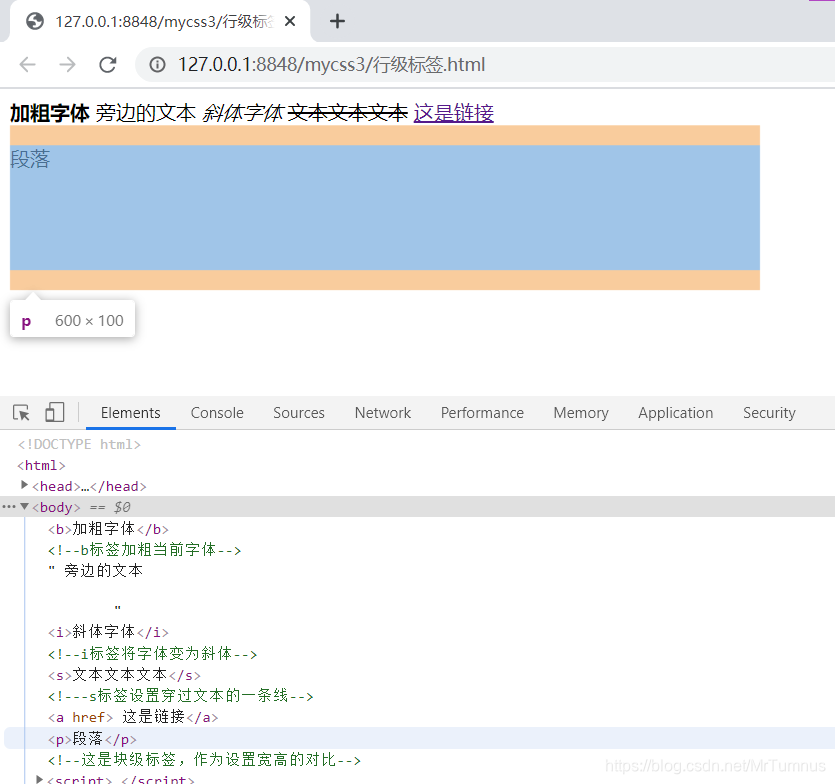Close the 127.0.0.1:8848 browser tab
This screenshot has height=784, width=835.
290,21
